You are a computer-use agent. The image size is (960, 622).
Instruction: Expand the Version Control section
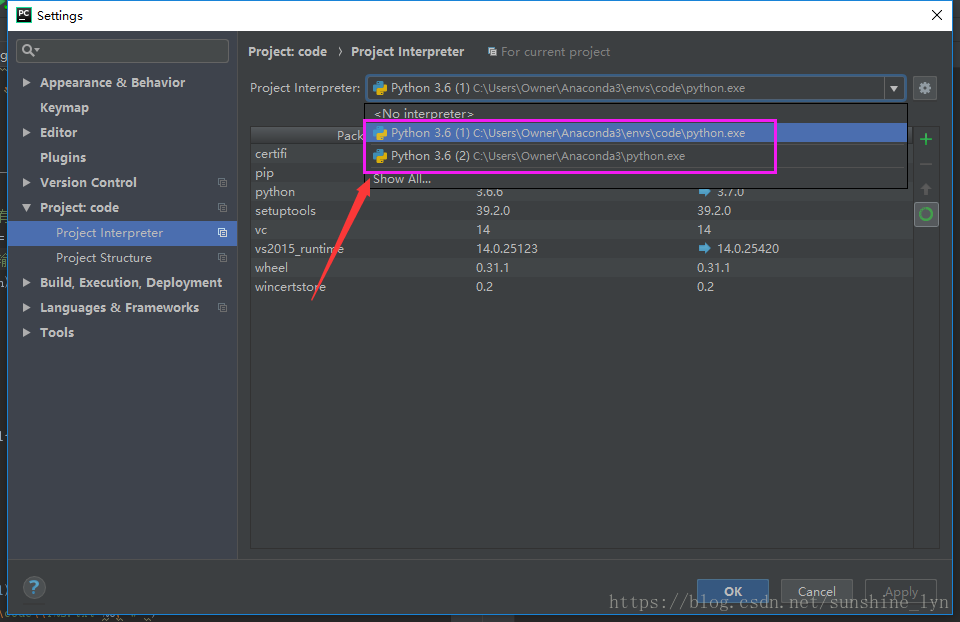[x=26, y=182]
